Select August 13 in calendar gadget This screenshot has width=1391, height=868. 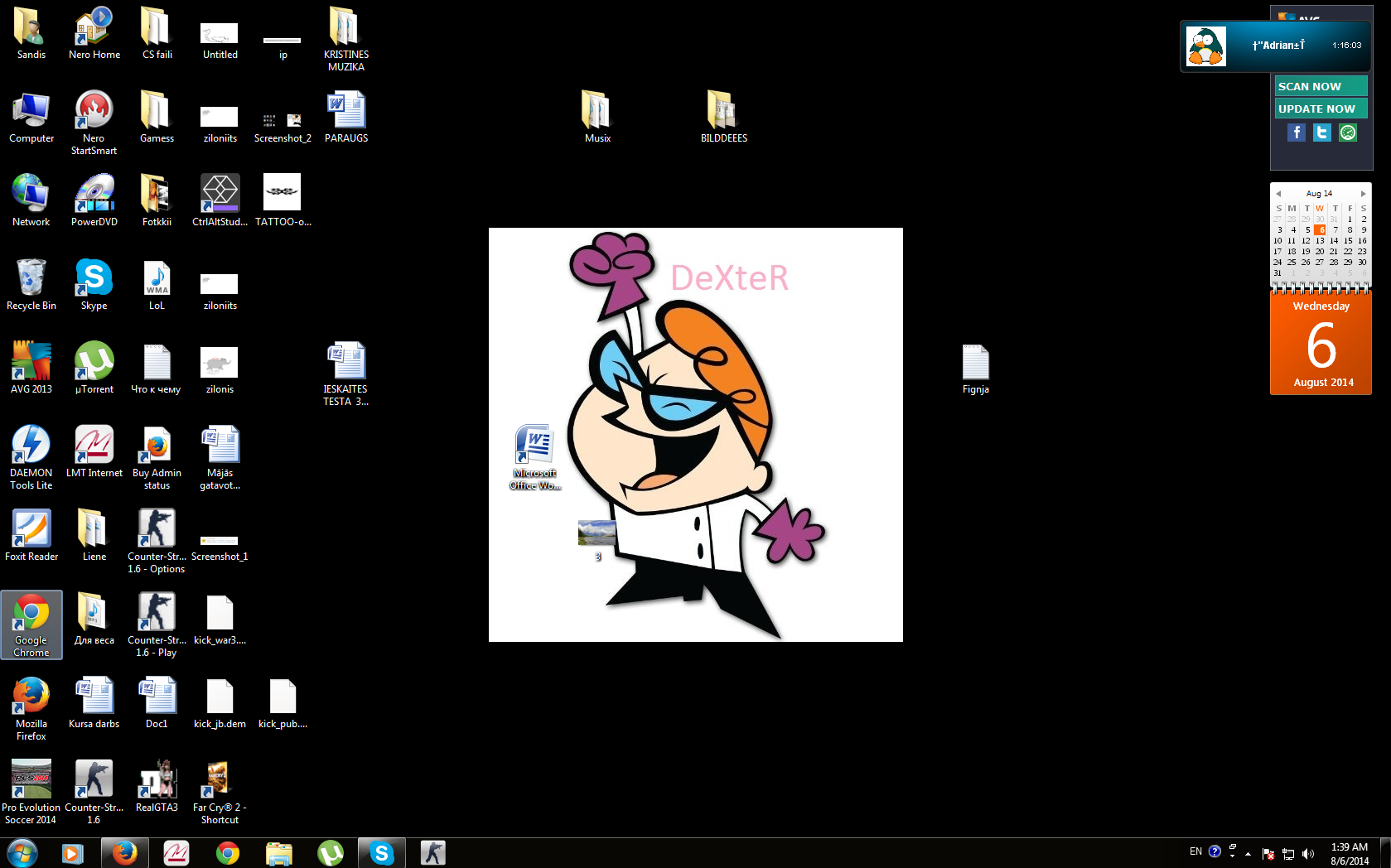tap(1320, 241)
